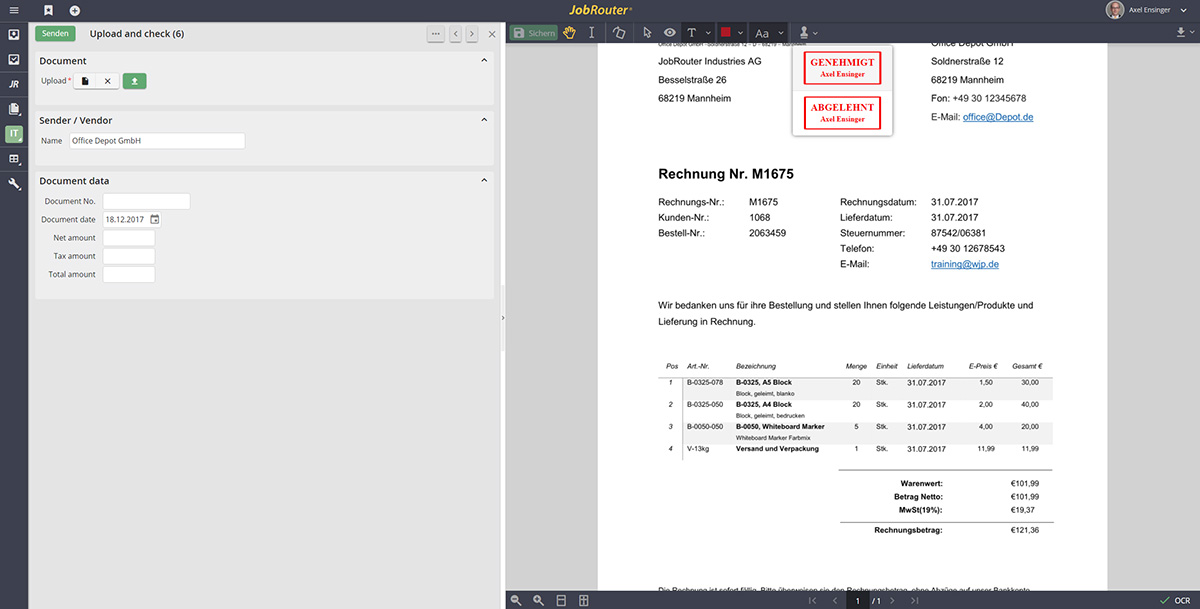The image size is (1200, 609).
Task: Click the Document date field
Action: [x=125, y=219]
